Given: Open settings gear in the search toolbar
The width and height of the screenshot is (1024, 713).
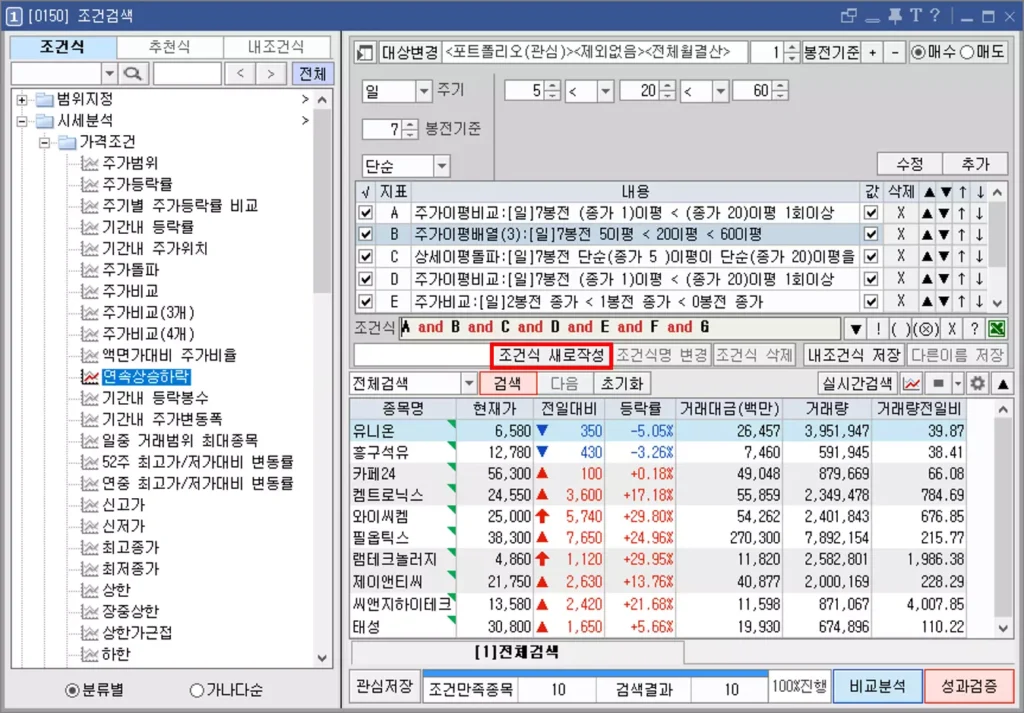Looking at the screenshot, I should click(x=977, y=384).
